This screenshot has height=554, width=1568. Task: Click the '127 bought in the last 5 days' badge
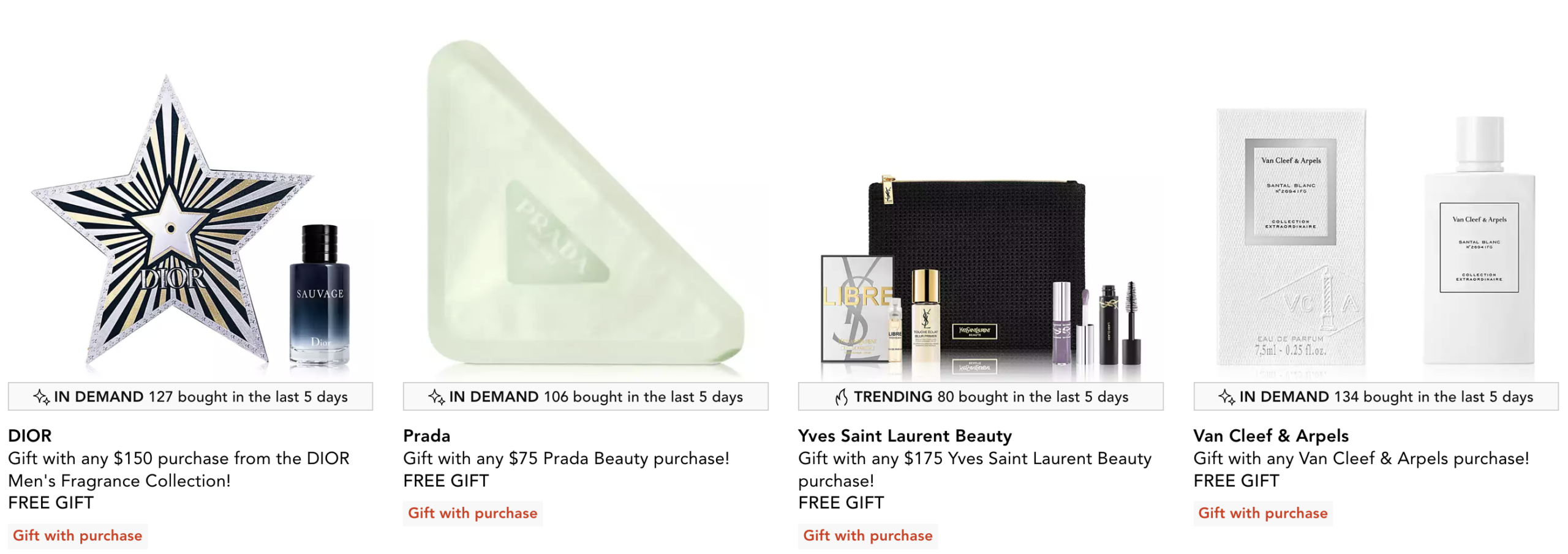tap(190, 397)
